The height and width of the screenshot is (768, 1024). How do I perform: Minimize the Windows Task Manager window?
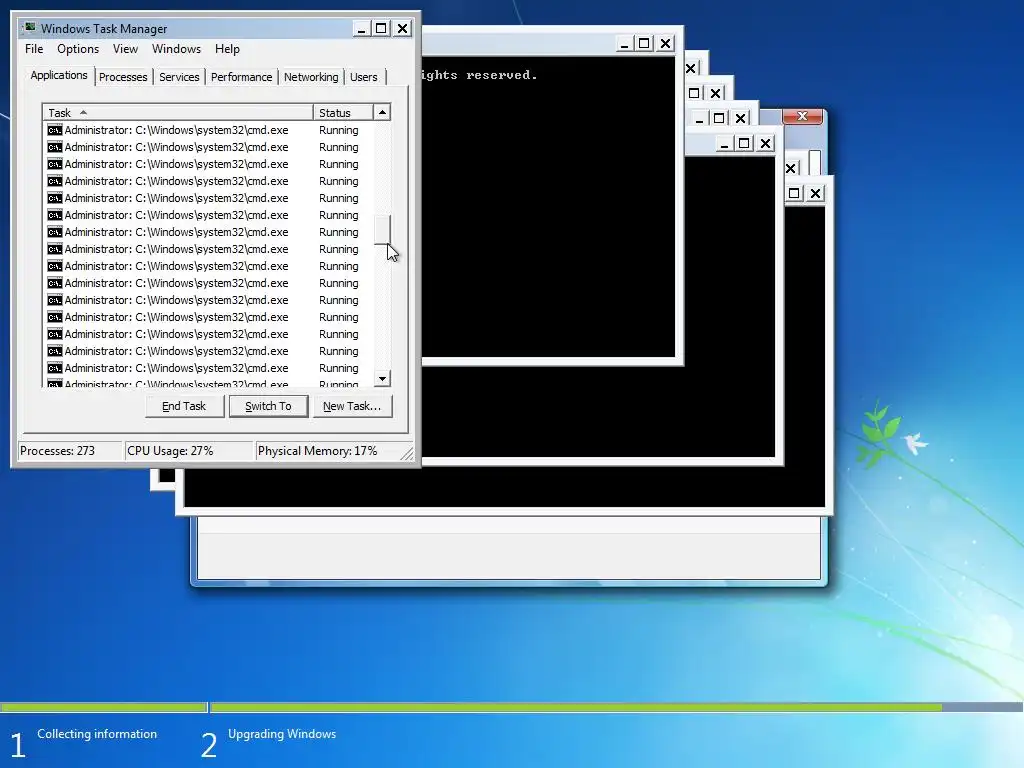[x=362, y=28]
